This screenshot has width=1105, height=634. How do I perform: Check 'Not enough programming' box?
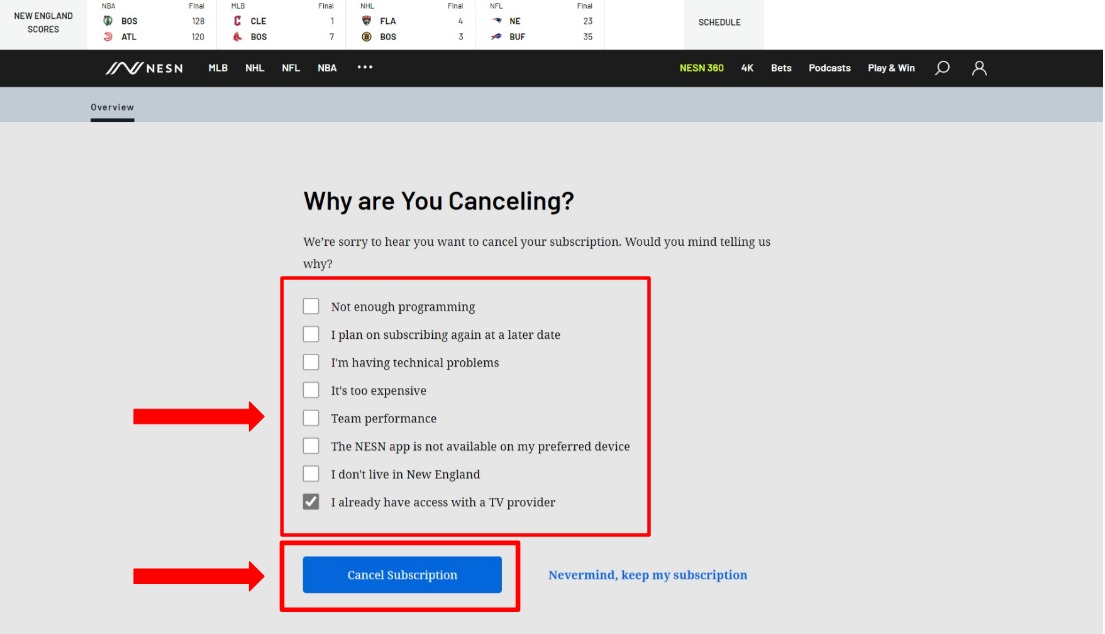click(311, 306)
